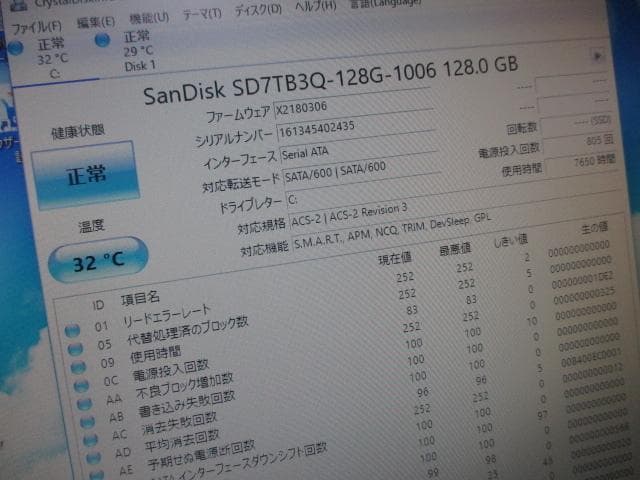The image size is (640, 480).
Task: Click status icon for row AA
Action: (x=84, y=404)
